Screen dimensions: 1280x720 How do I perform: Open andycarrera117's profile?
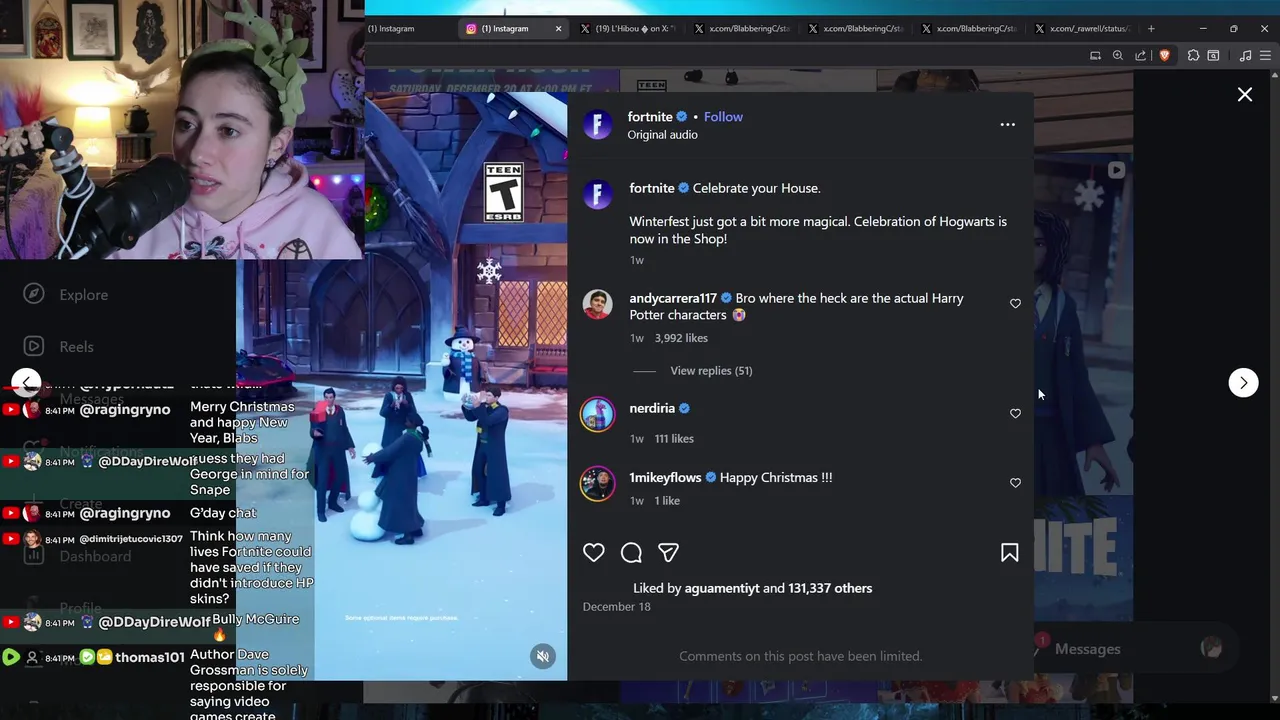pos(673,298)
